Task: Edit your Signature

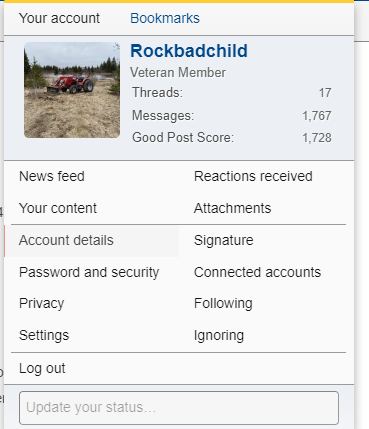Action: 224,240
